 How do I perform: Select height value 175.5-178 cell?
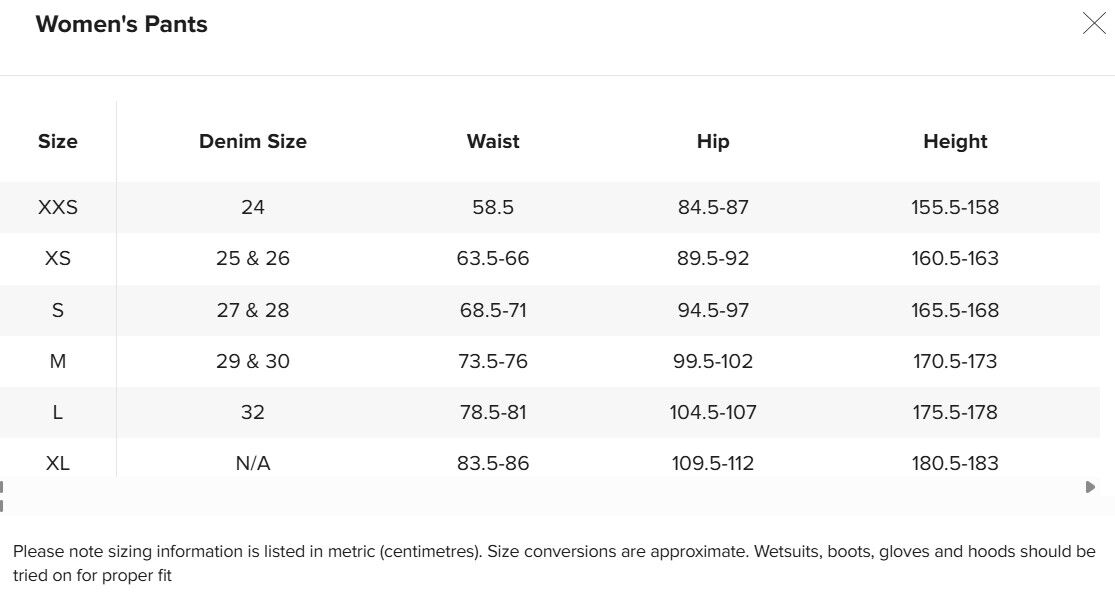(x=955, y=412)
